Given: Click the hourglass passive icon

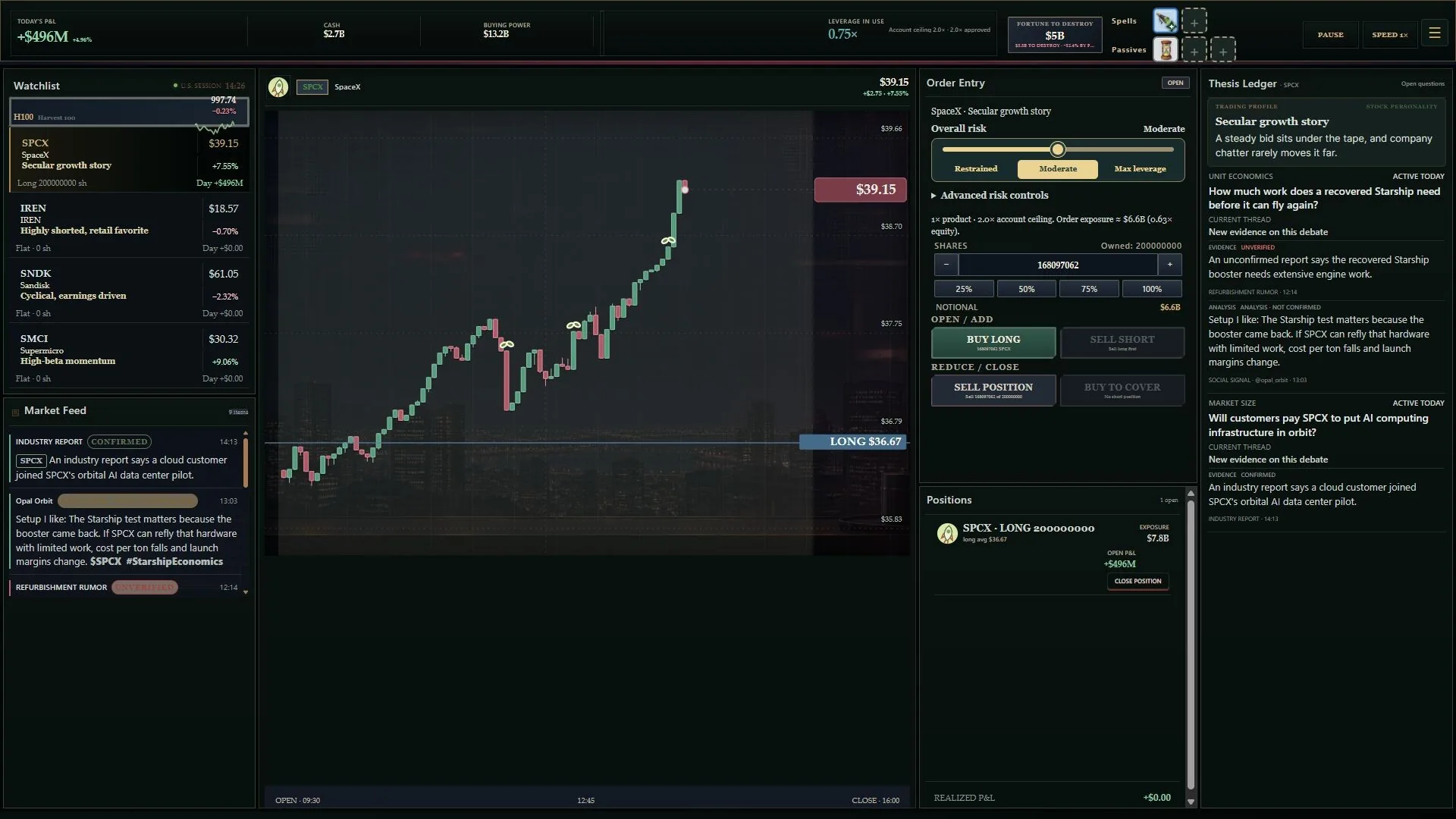Looking at the screenshot, I should tap(1165, 50).
